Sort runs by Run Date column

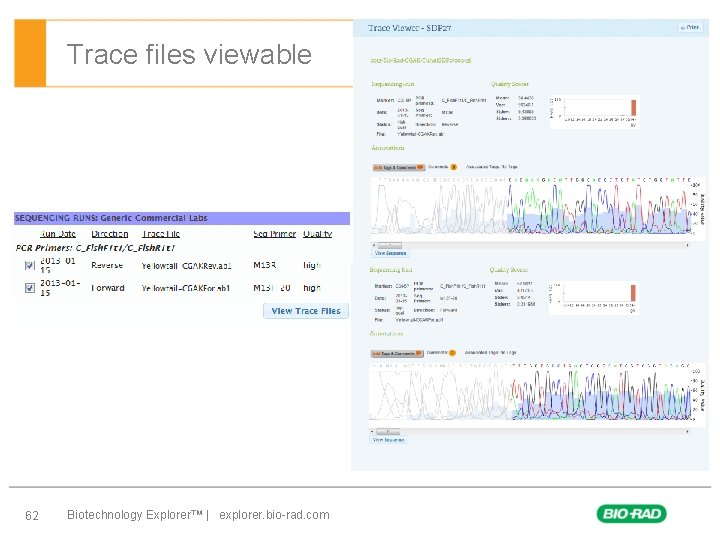click(58, 234)
